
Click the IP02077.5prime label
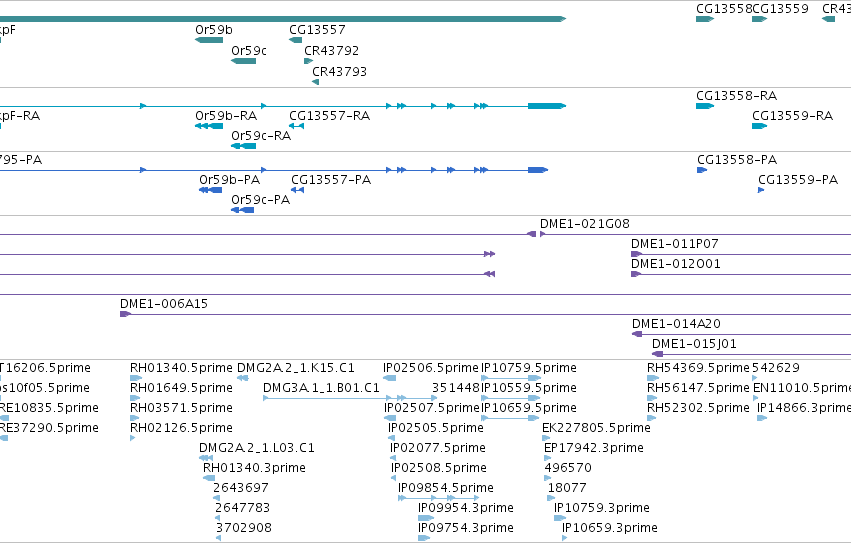[x=437, y=447]
